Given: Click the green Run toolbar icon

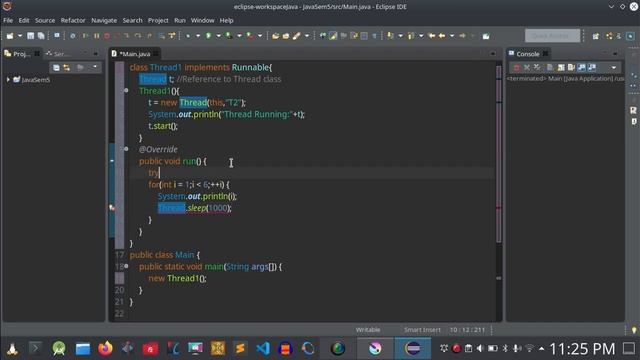Looking at the screenshot, I should (209, 36).
